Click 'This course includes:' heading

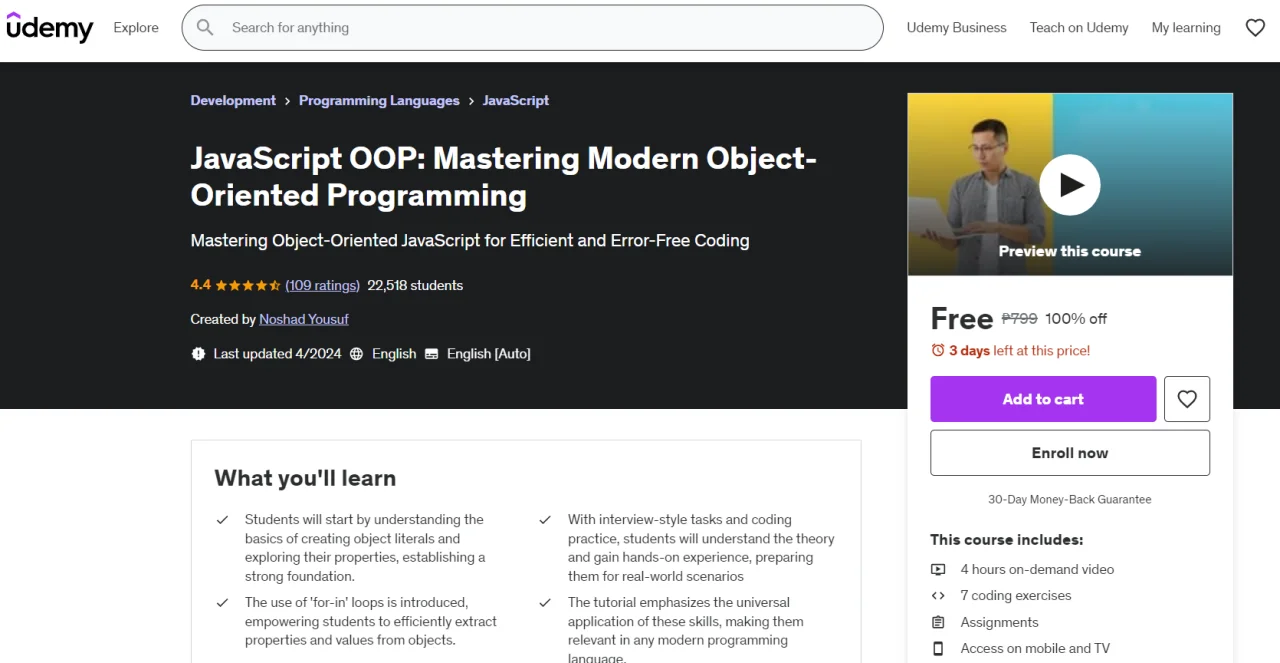tap(1007, 539)
